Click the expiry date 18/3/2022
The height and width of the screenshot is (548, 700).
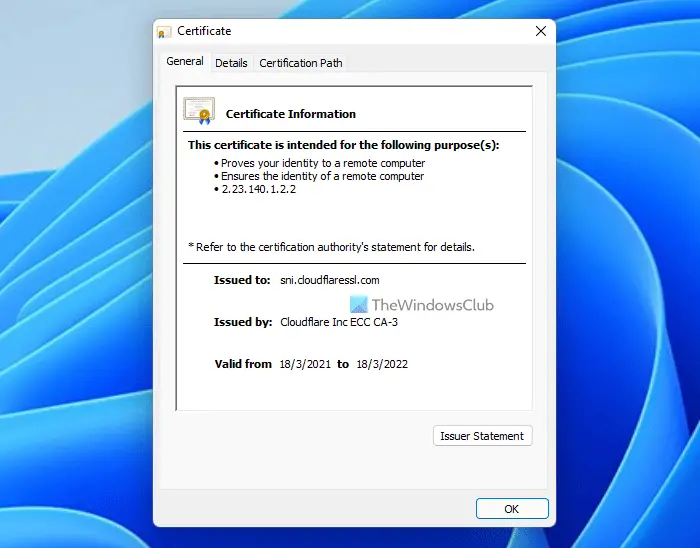tap(382, 364)
